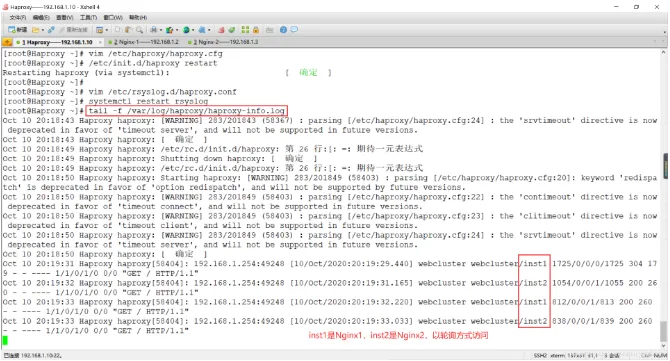This screenshot has width=670, height=361.
Task: Maximize the Xshell window
Action: click(636, 7)
